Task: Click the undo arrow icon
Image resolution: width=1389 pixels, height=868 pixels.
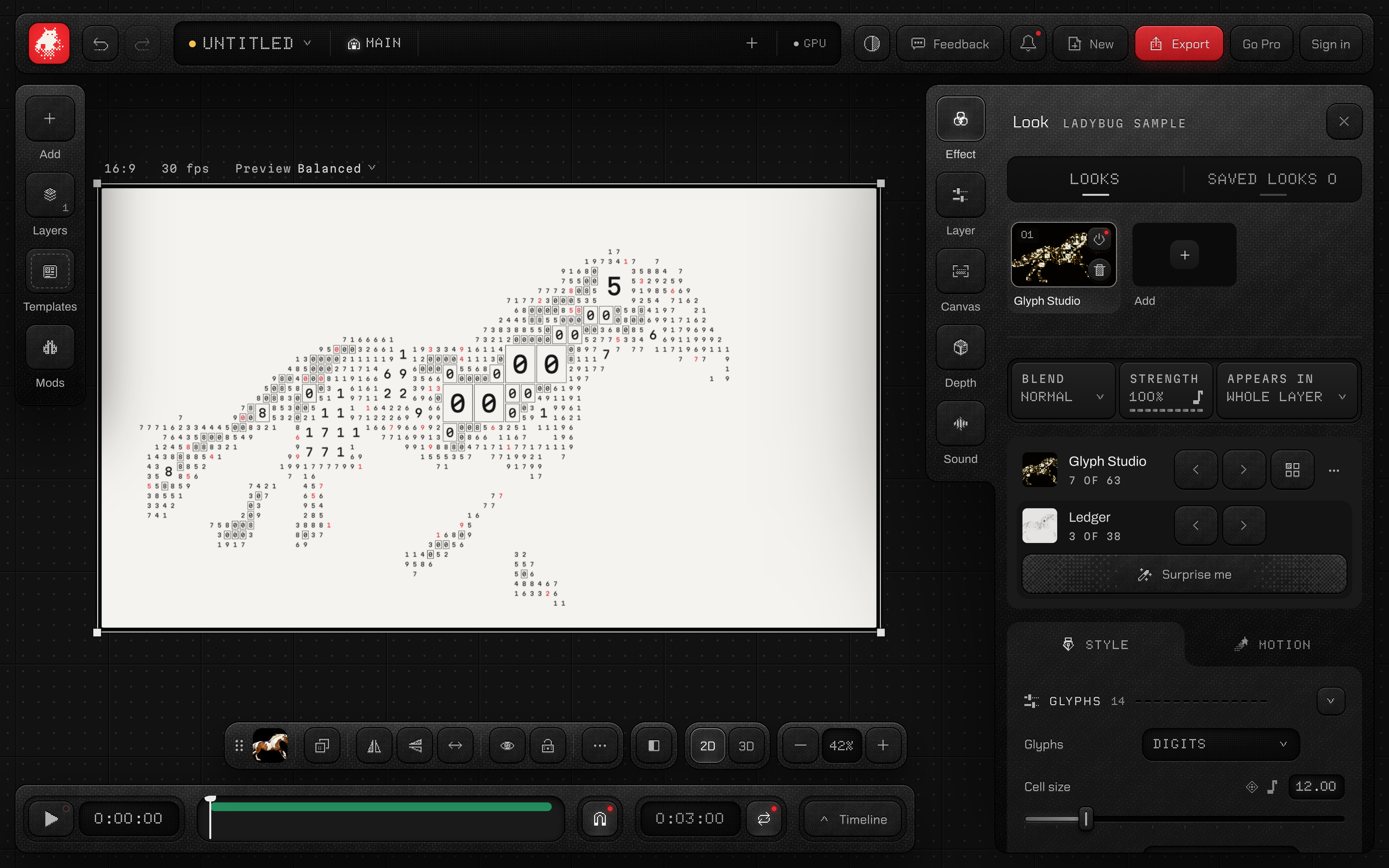Action: [x=100, y=44]
